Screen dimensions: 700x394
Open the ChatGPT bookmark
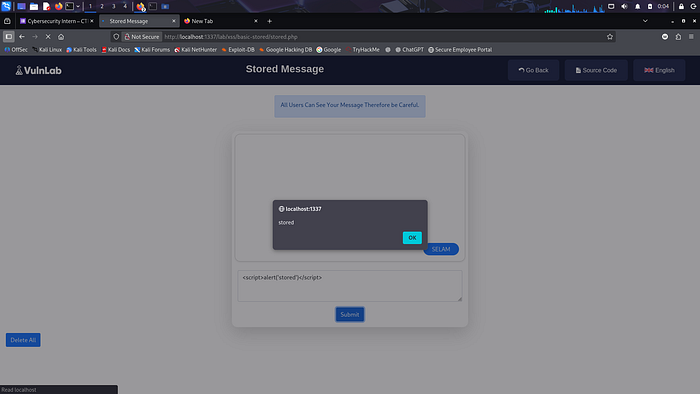(409, 50)
